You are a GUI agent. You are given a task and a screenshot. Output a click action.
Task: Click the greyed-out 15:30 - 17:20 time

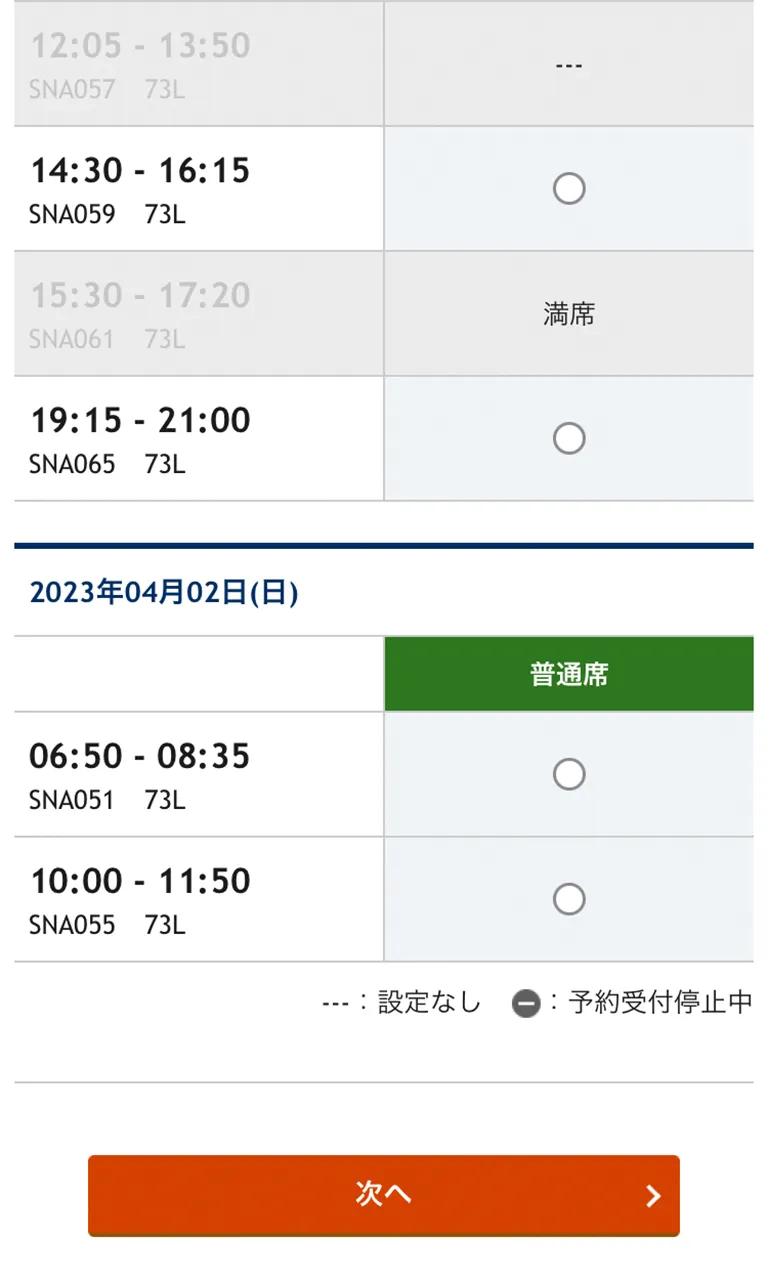[x=140, y=296]
